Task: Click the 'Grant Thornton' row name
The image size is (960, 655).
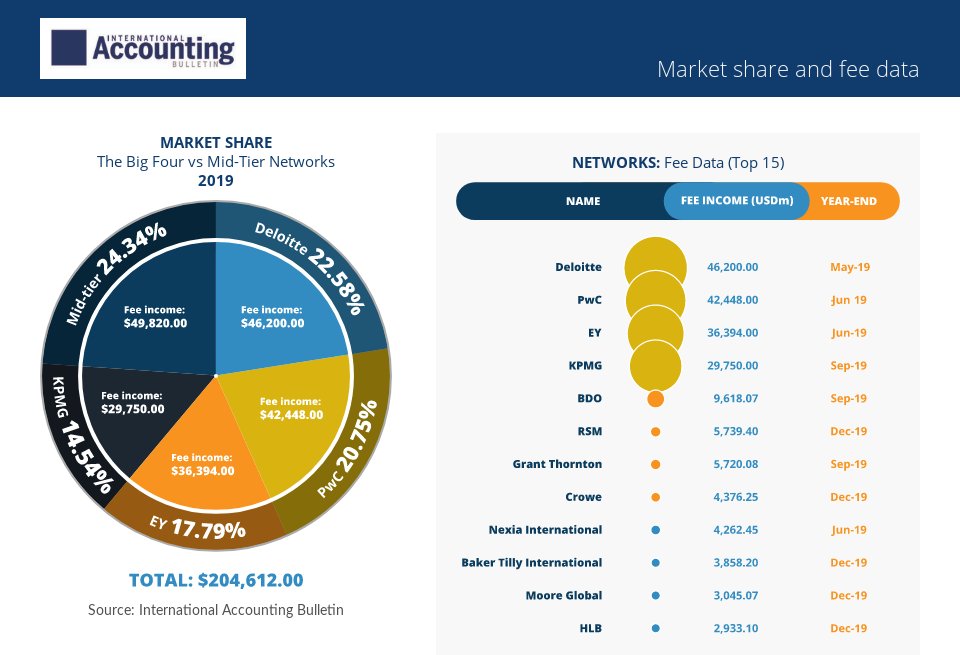Action: (x=557, y=464)
